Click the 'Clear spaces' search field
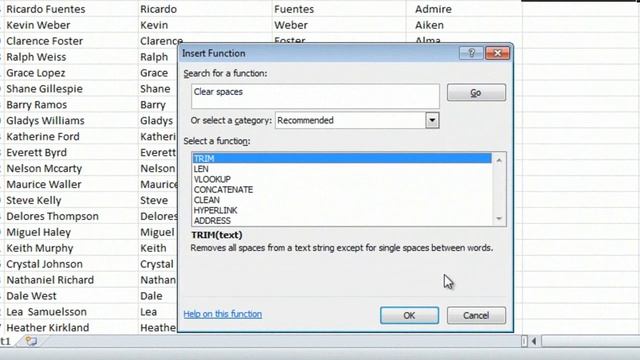The width and height of the screenshot is (640, 360). [x=315, y=96]
